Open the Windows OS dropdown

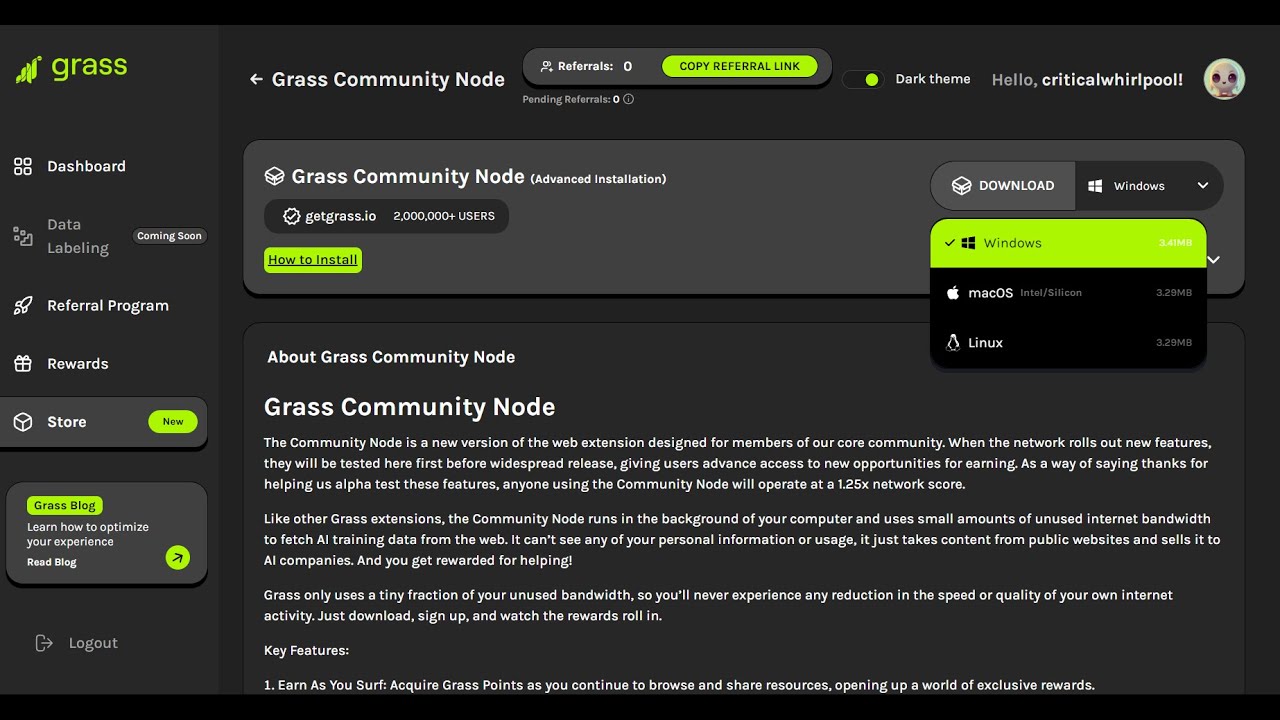1149,186
